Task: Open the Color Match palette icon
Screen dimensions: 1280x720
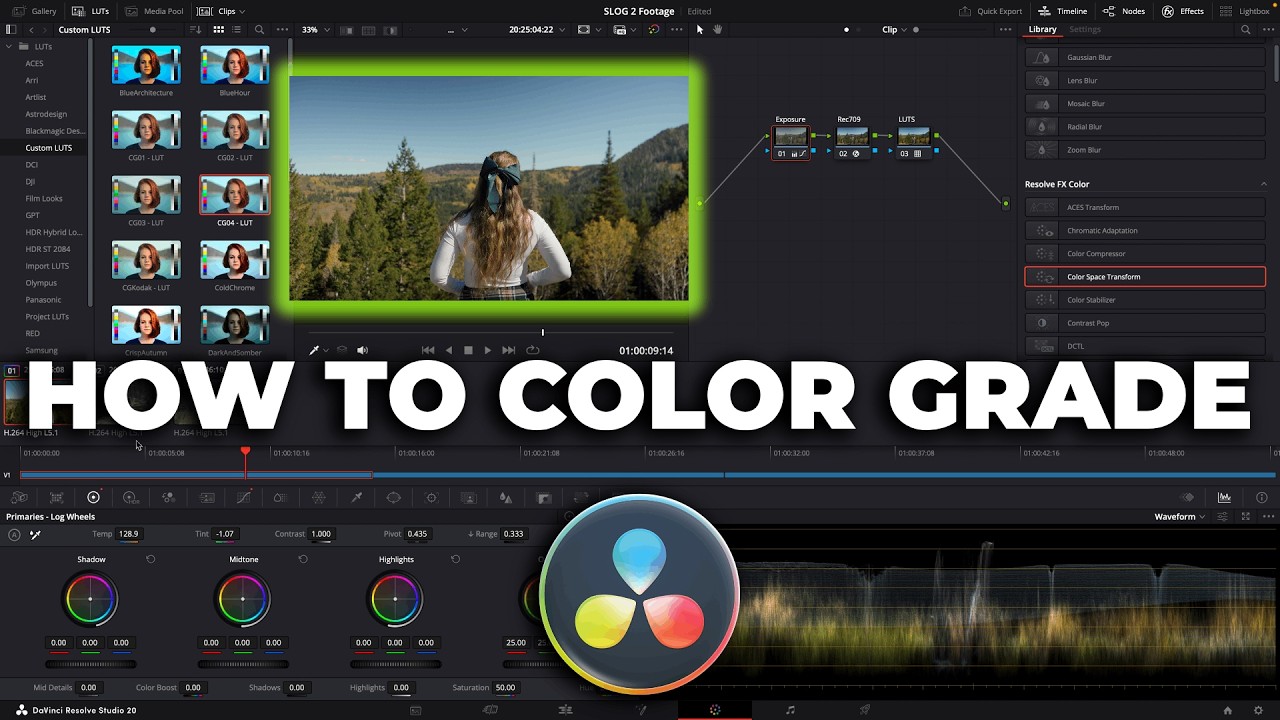Action: pyautogui.click(x=56, y=497)
